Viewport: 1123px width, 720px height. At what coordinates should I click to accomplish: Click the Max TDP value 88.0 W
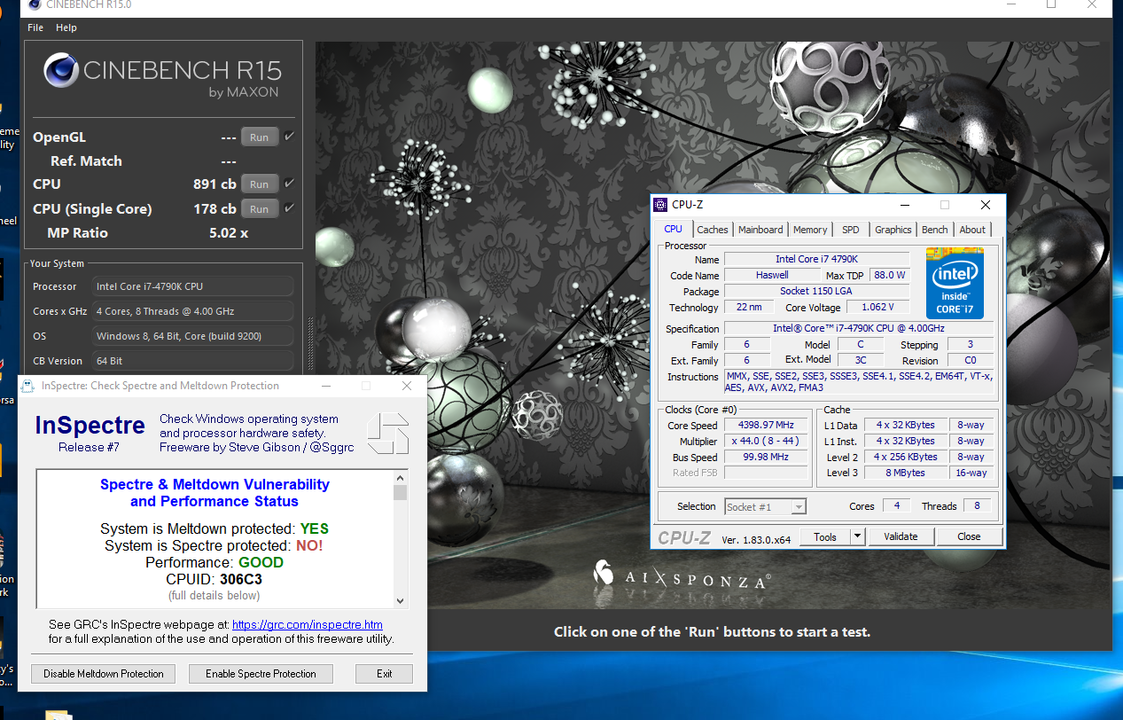[x=890, y=275]
